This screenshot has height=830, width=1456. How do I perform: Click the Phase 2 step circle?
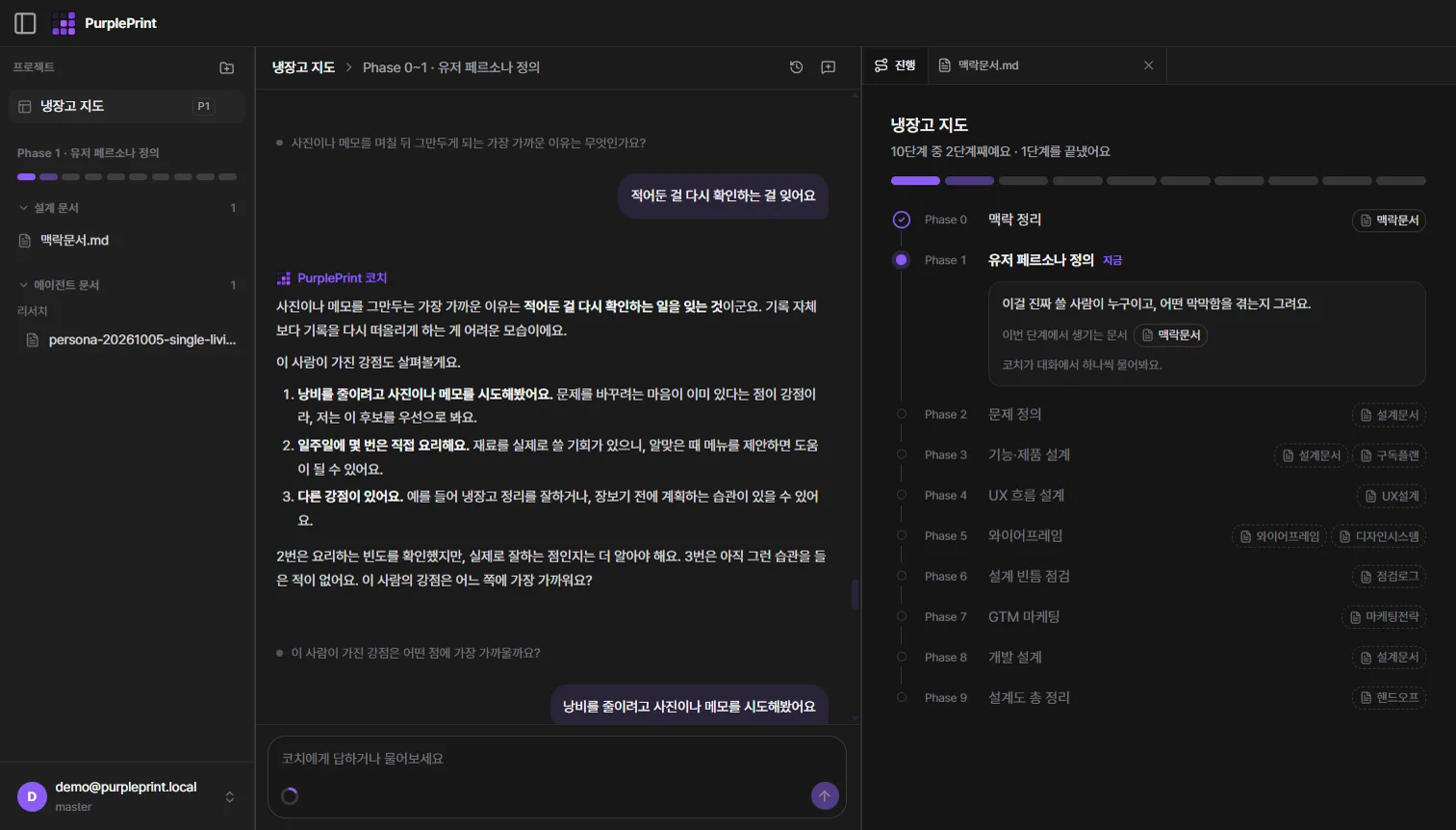902,414
